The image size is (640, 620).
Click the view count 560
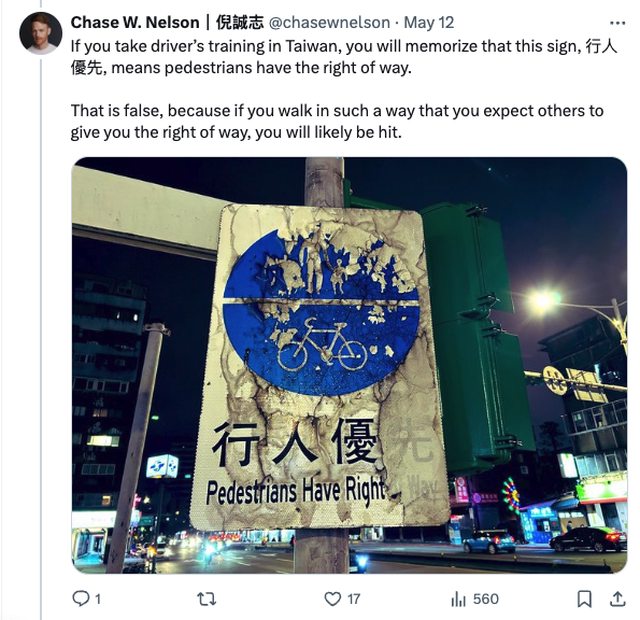(x=486, y=599)
